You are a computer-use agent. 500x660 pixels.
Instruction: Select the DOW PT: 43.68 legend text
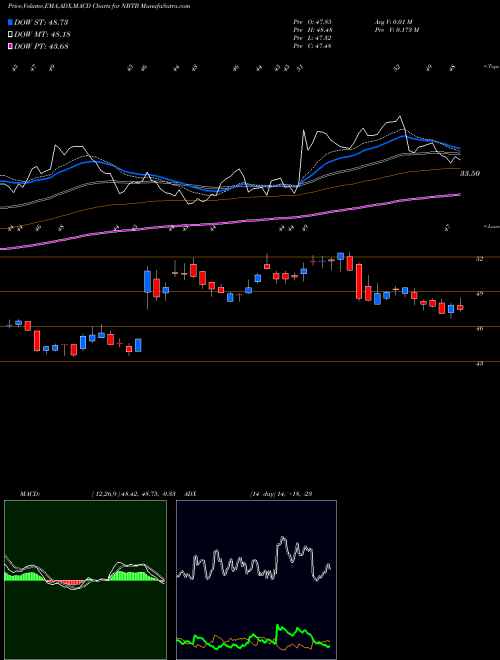pyautogui.click(x=41, y=46)
